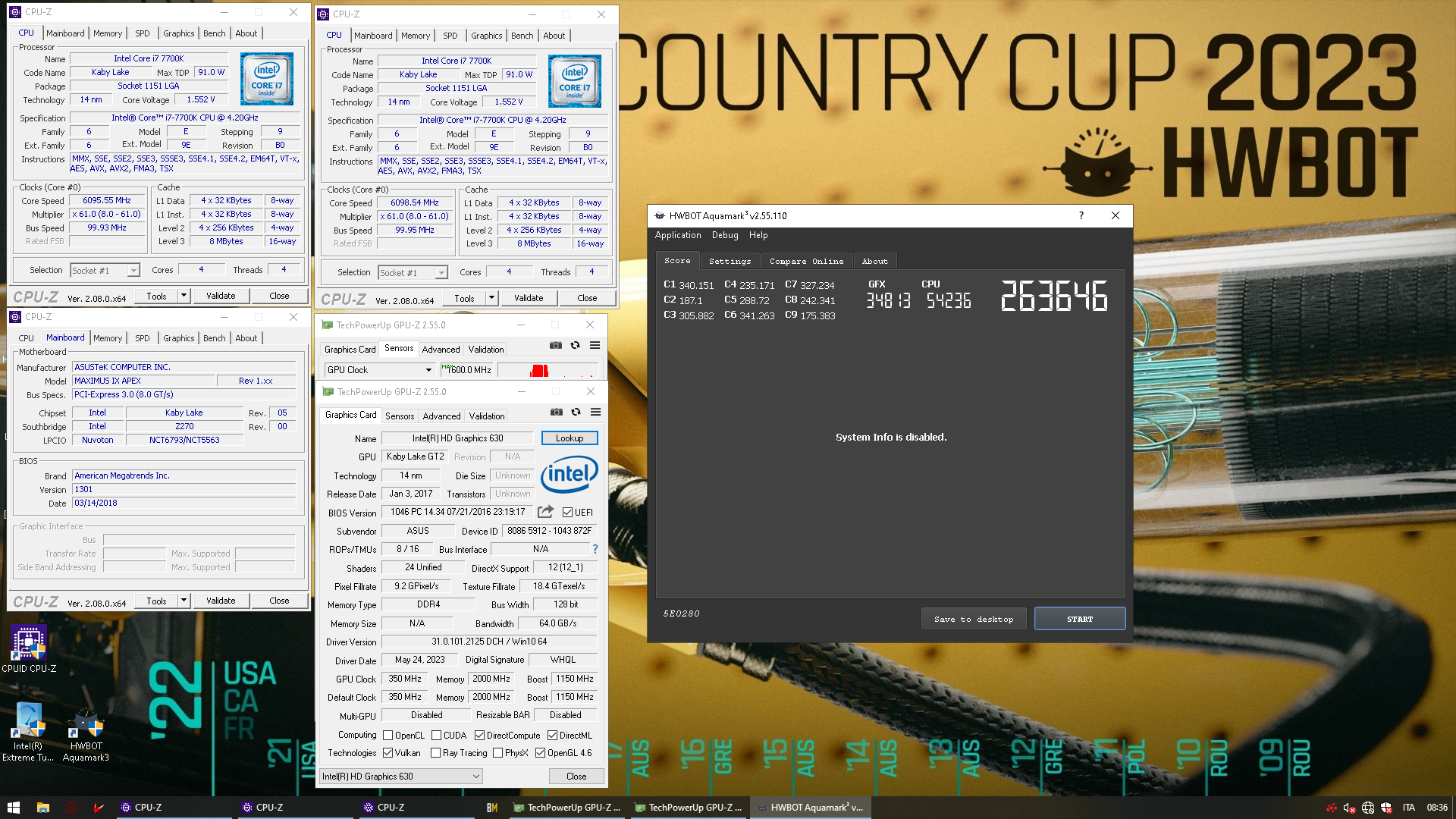Switch to the Settings tab in Aquamark3
The height and width of the screenshot is (819, 1456).
point(730,261)
